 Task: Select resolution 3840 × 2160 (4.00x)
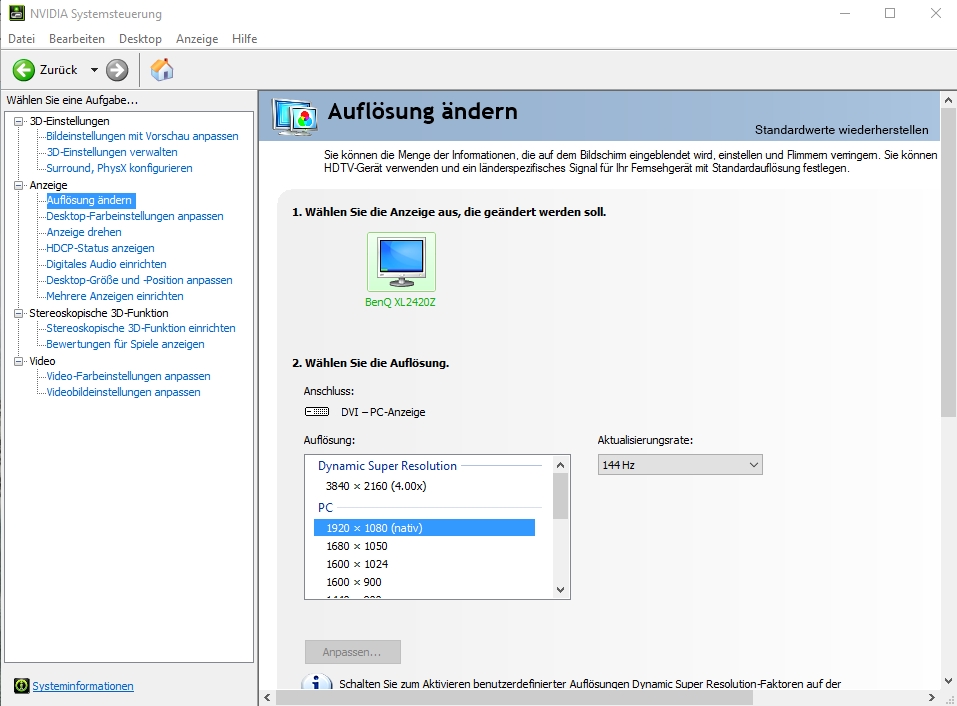click(x=376, y=486)
